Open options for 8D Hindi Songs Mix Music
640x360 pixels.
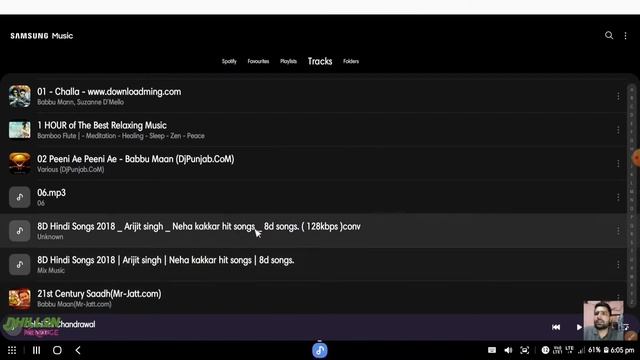click(618, 264)
